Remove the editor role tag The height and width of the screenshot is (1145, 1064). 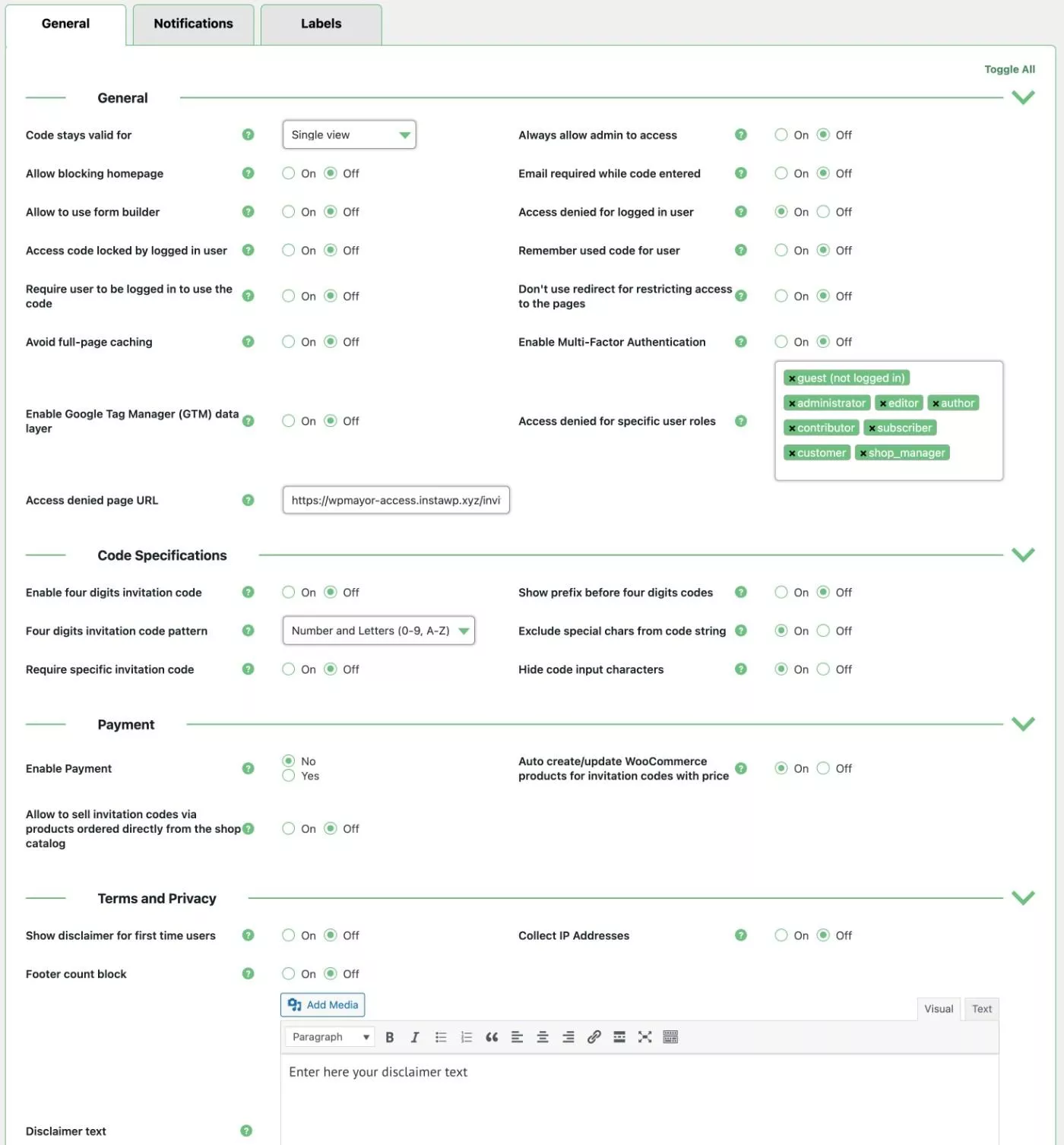click(x=883, y=403)
